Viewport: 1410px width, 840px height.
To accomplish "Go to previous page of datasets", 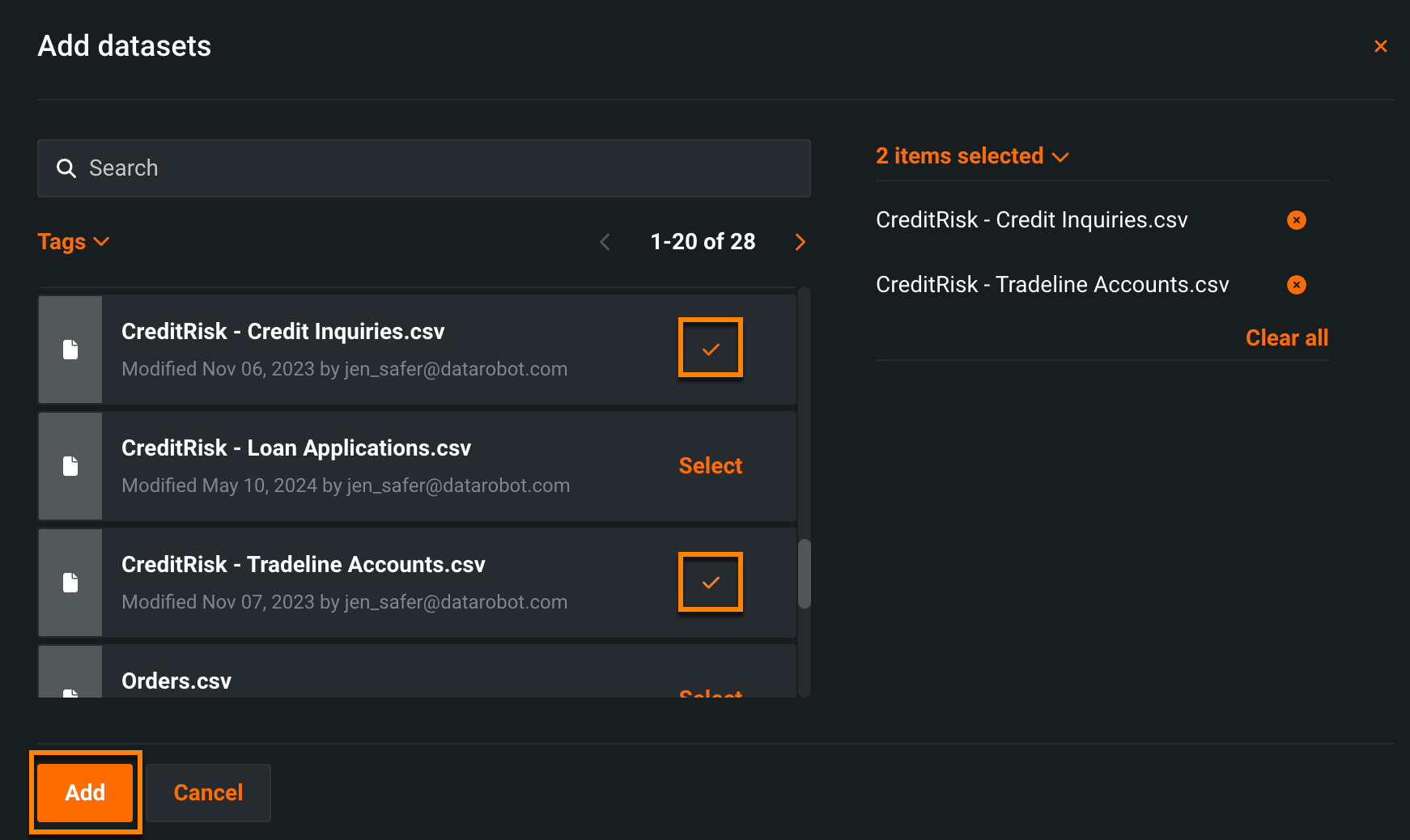I will point(605,242).
